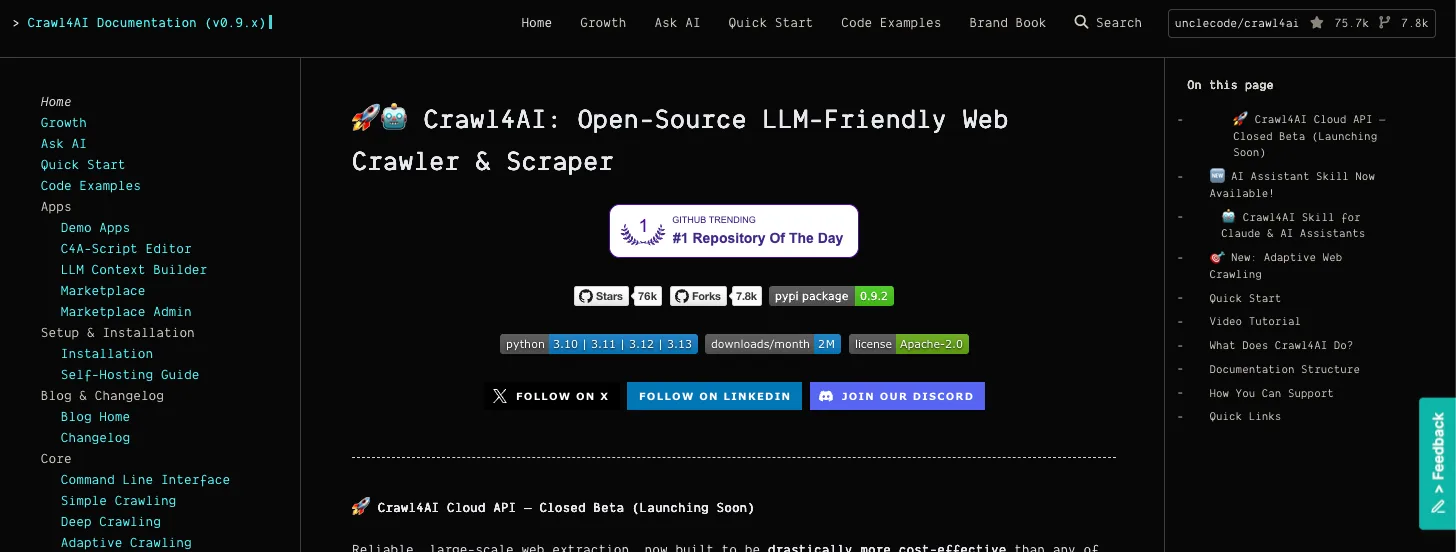Click the search magnifier icon in top nav

[x=1081, y=22]
